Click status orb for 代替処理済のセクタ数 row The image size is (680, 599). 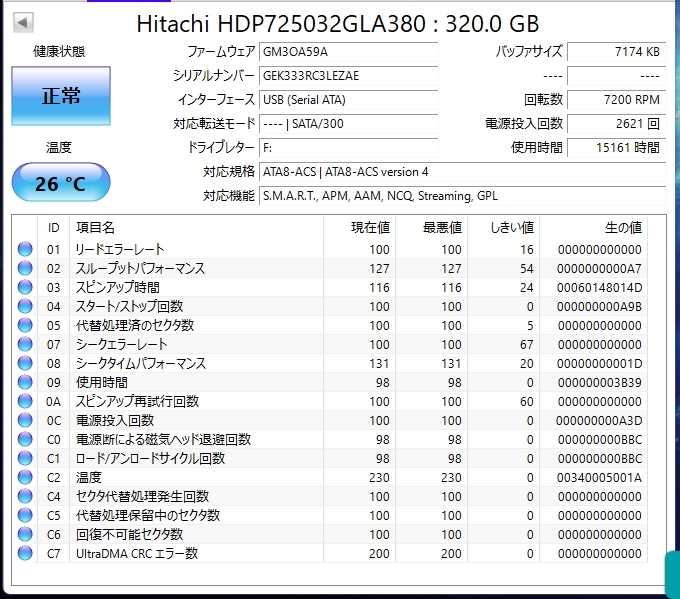tap(25, 325)
